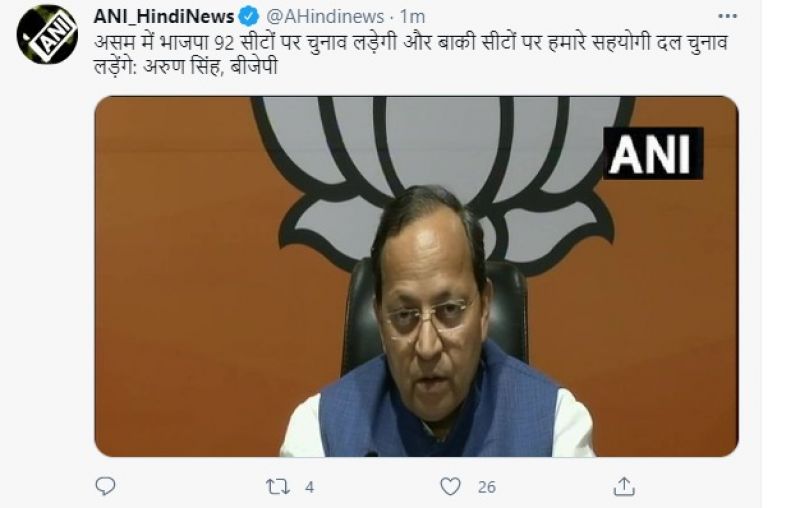Click the 1m timestamp link
This screenshot has width=800, height=508.
click(412, 17)
